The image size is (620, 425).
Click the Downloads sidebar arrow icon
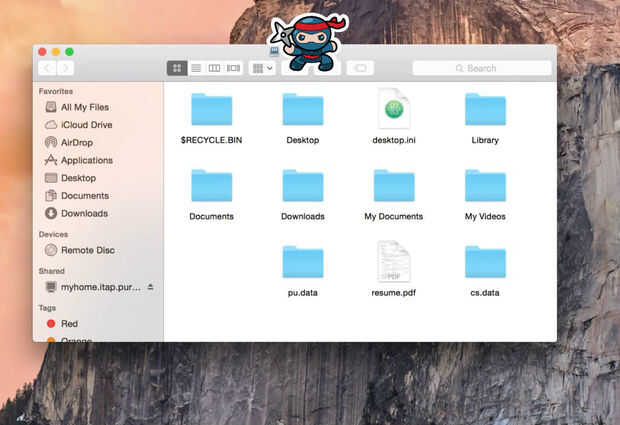pyautogui.click(x=51, y=213)
